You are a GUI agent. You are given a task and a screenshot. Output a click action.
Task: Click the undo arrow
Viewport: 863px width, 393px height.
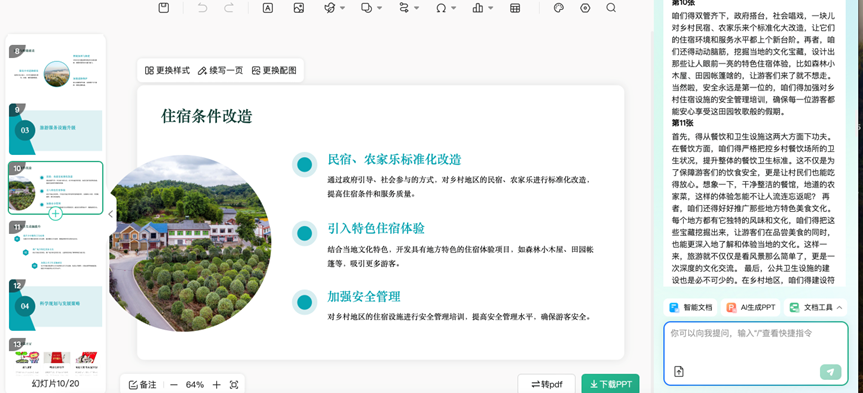(203, 8)
